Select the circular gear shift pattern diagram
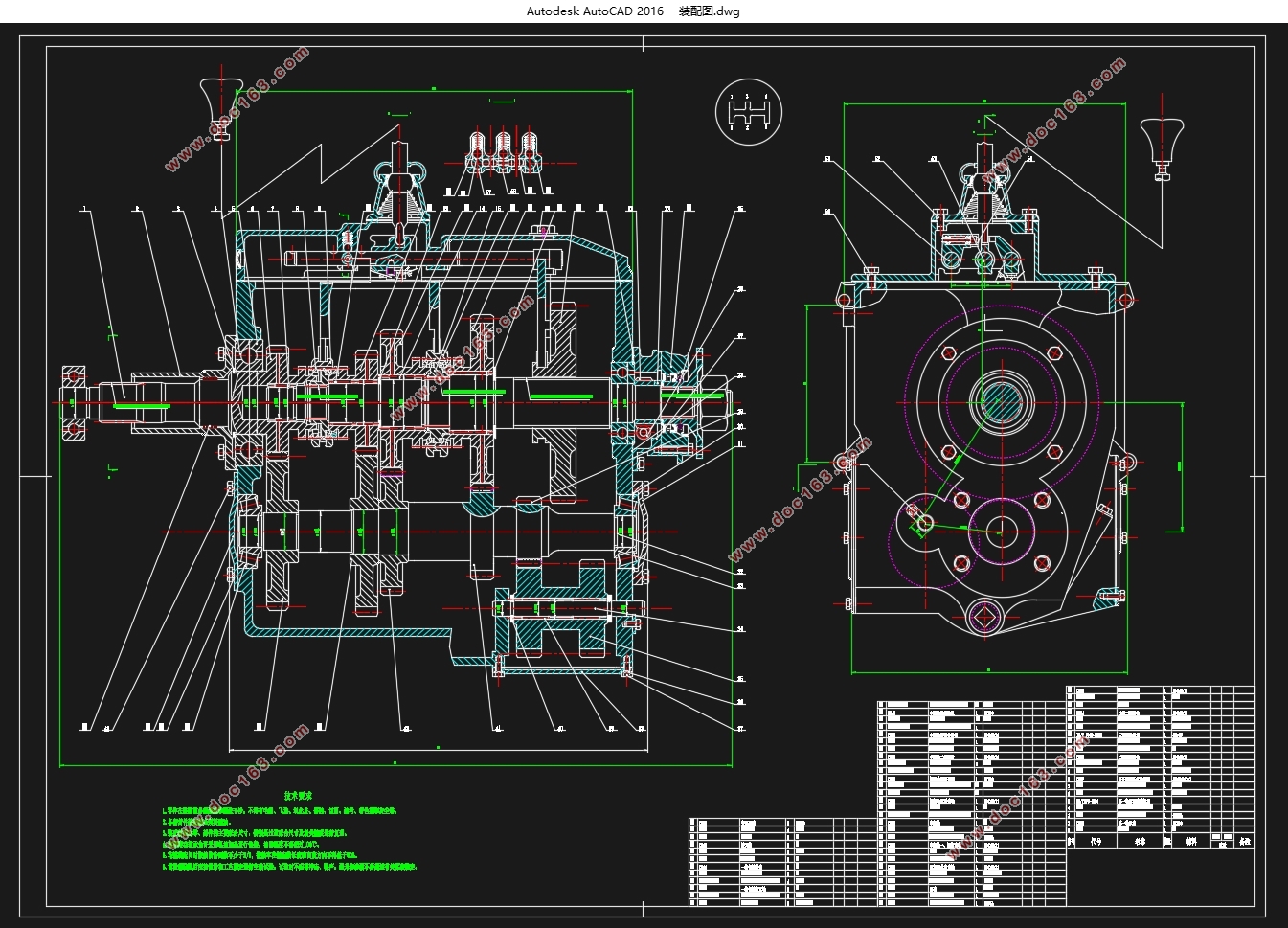Screen dimensions: 1288x928 pos(749,112)
